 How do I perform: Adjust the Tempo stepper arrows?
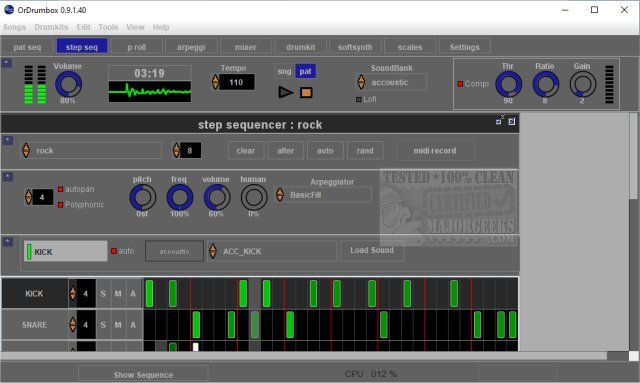(216, 82)
